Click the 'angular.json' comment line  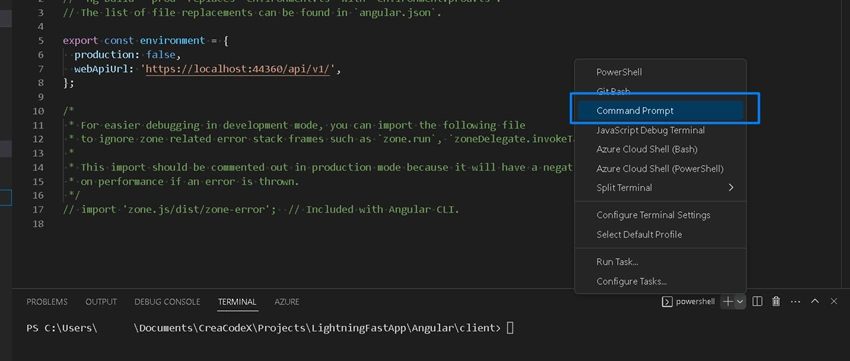pyautogui.click(x=252, y=12)
